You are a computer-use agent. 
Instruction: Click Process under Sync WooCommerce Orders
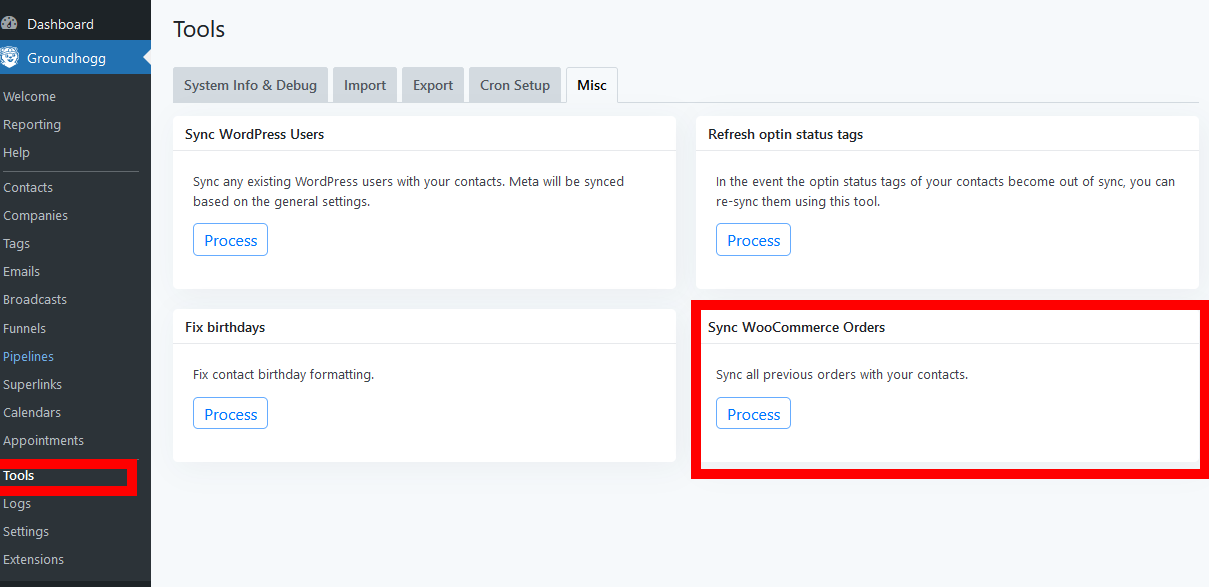point(753,414)
